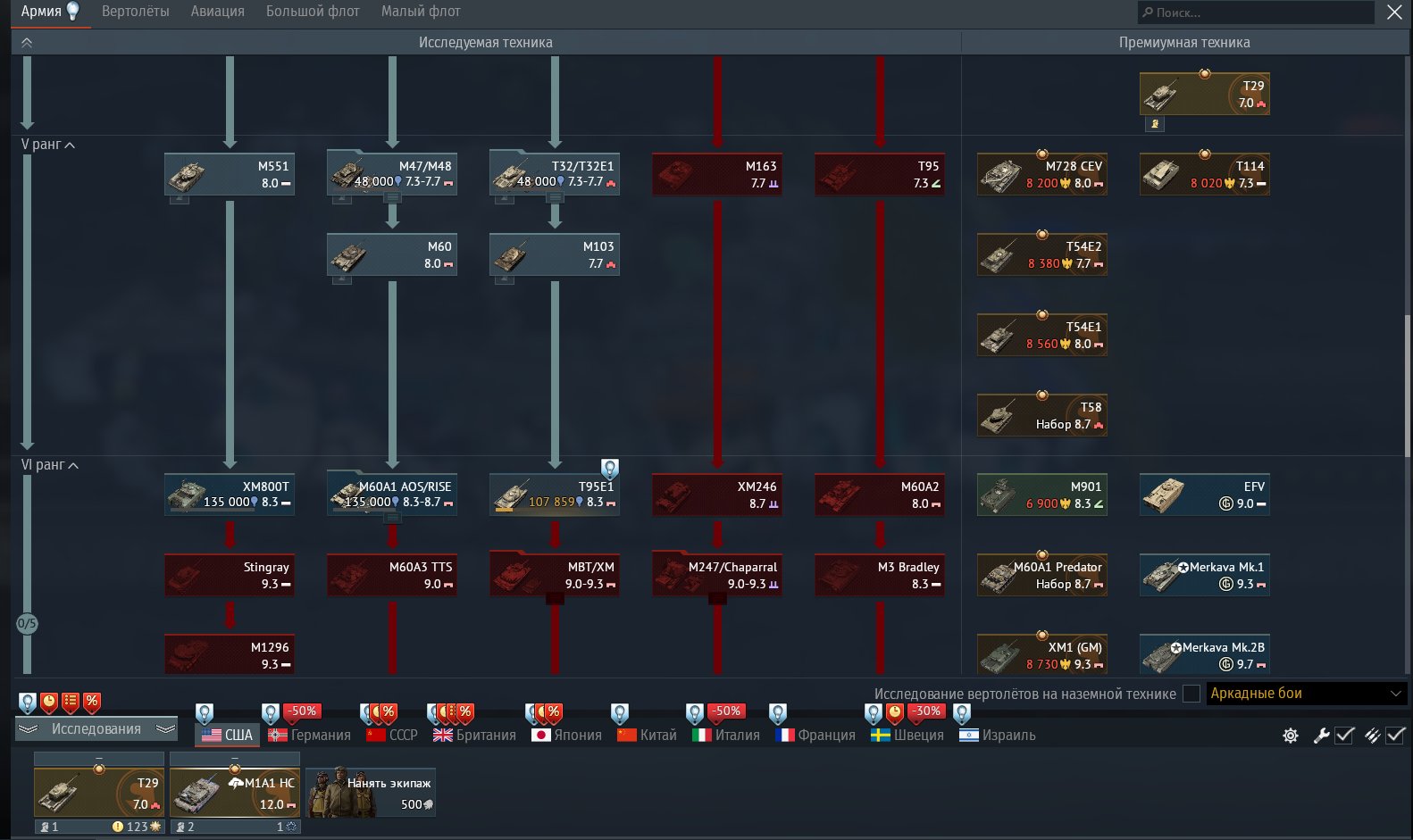Screen dimensions: 1413x840
Task: Switch to the Вертолёты tab
Action: 136,12
